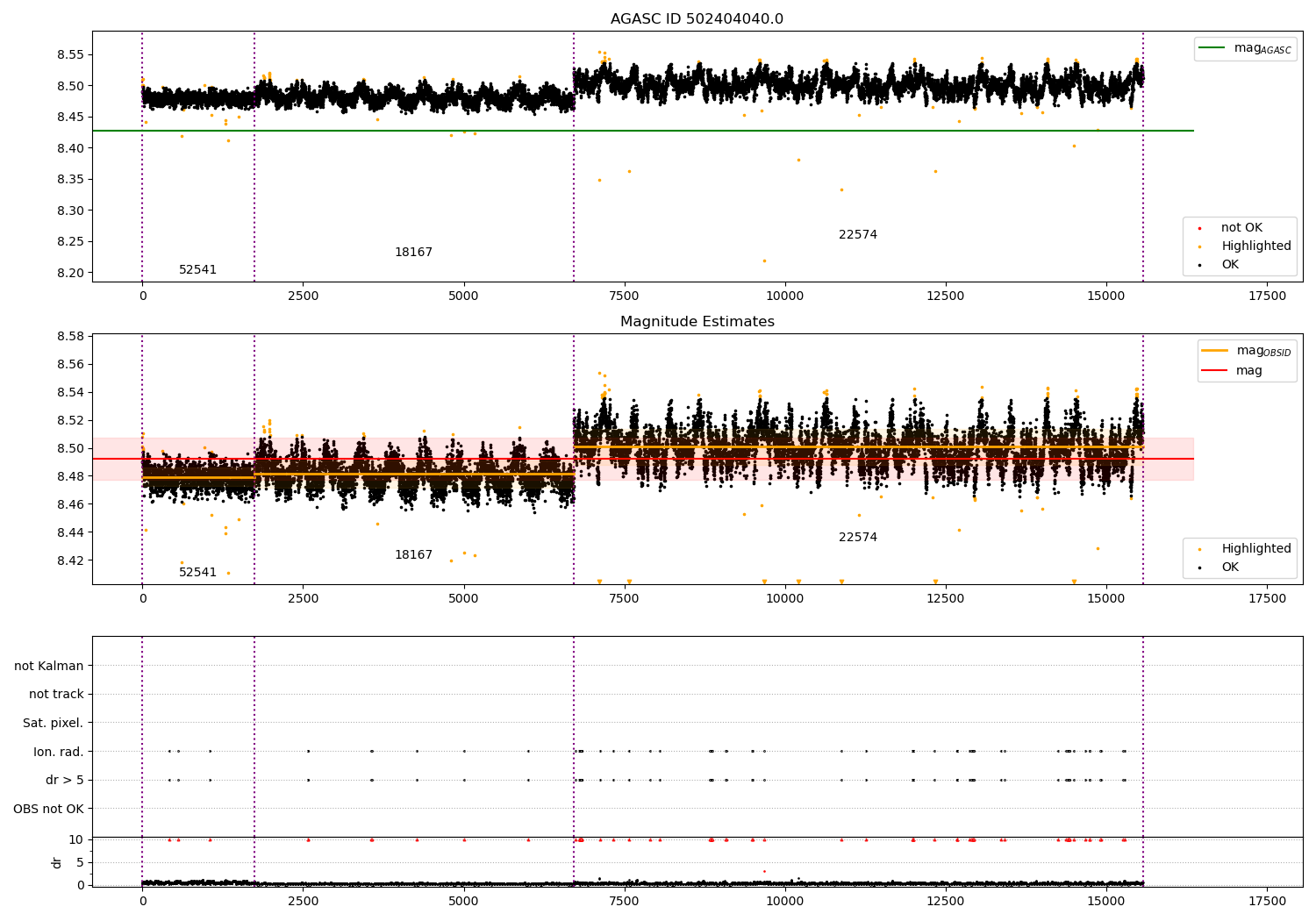Select the mag AGASC legend entry

click(1245, 48)
